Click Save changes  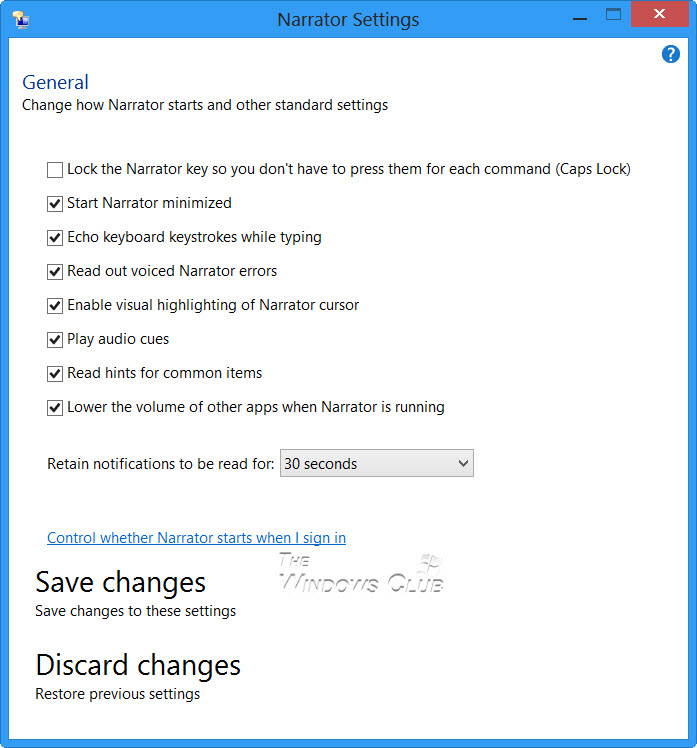coord(120,582)
